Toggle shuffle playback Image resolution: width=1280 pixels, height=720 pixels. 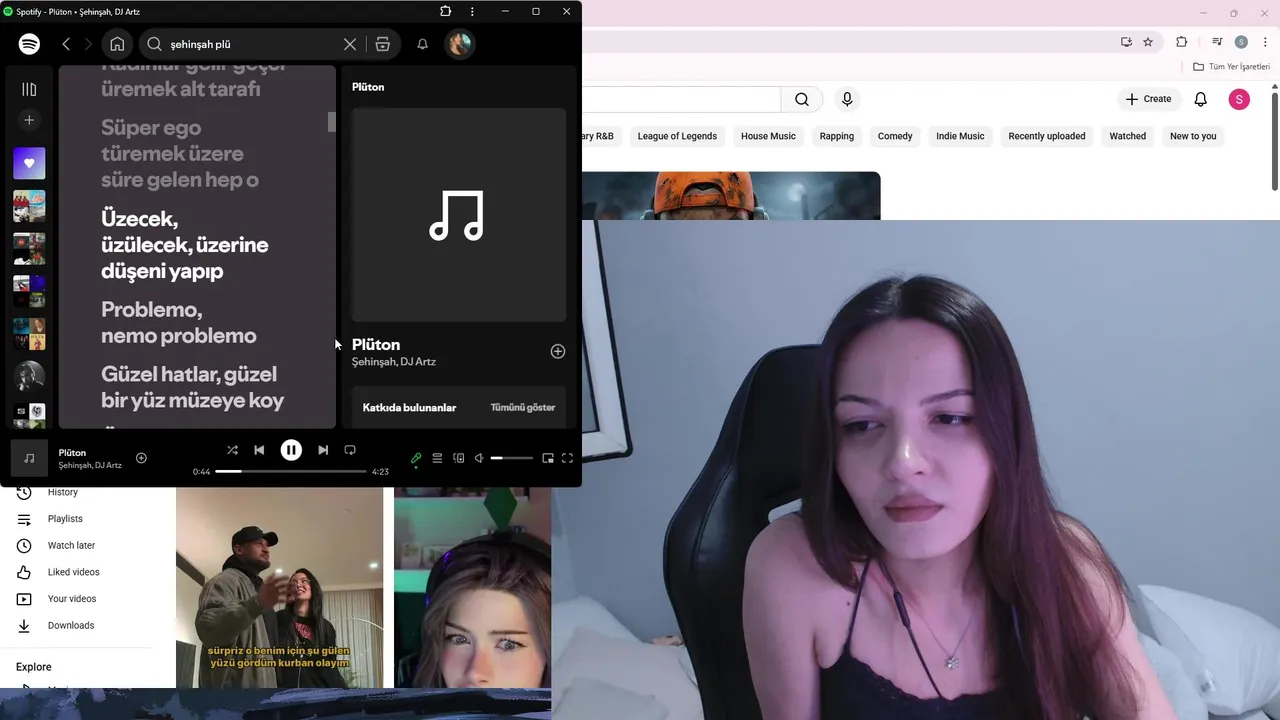click(x=232, y=450)
